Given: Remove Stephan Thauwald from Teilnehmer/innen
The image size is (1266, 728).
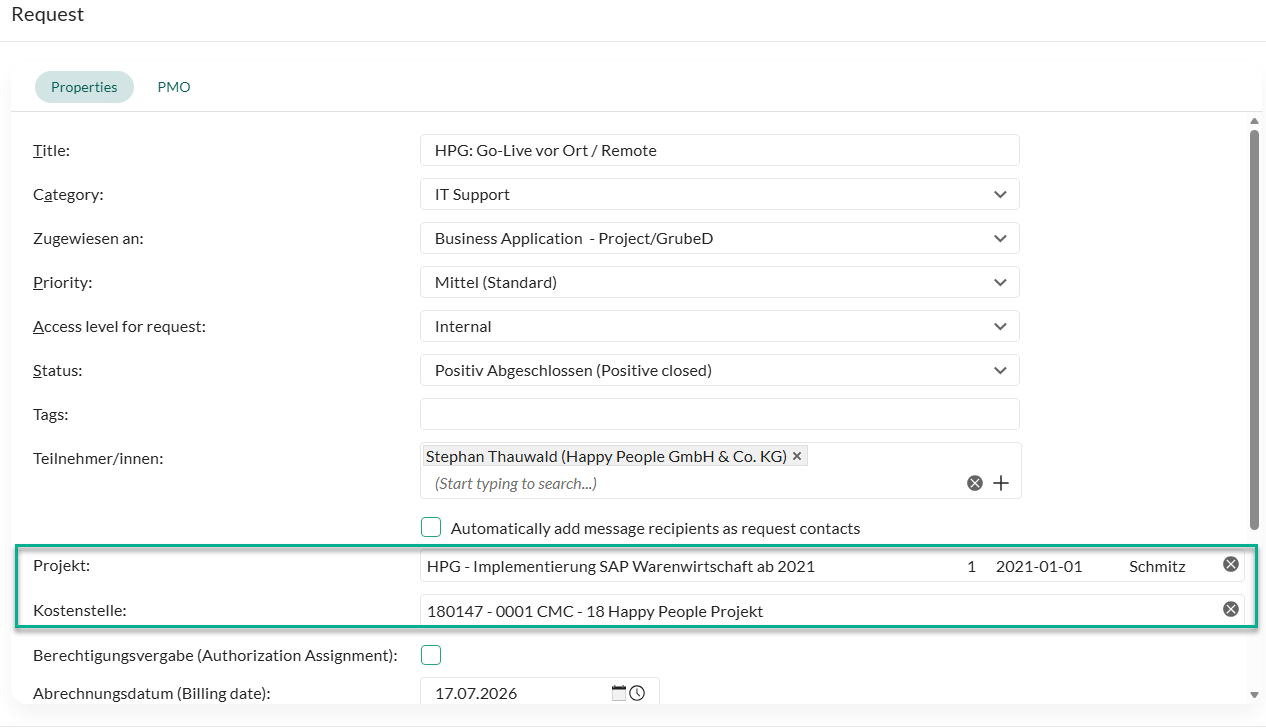Looking at the screenshot, I should (x=797, y=456).
